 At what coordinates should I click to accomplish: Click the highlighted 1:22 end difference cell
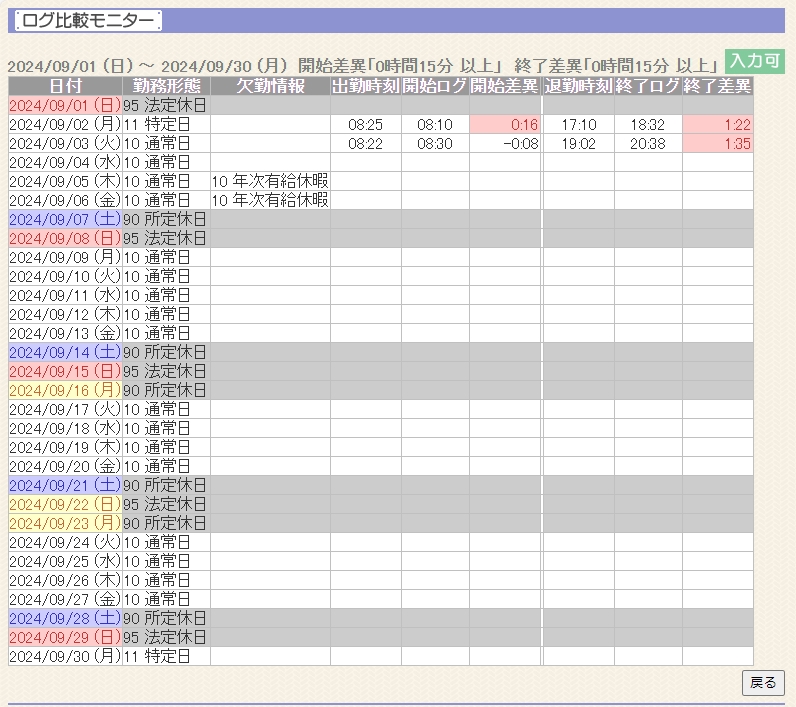click(x=717, y=125)
